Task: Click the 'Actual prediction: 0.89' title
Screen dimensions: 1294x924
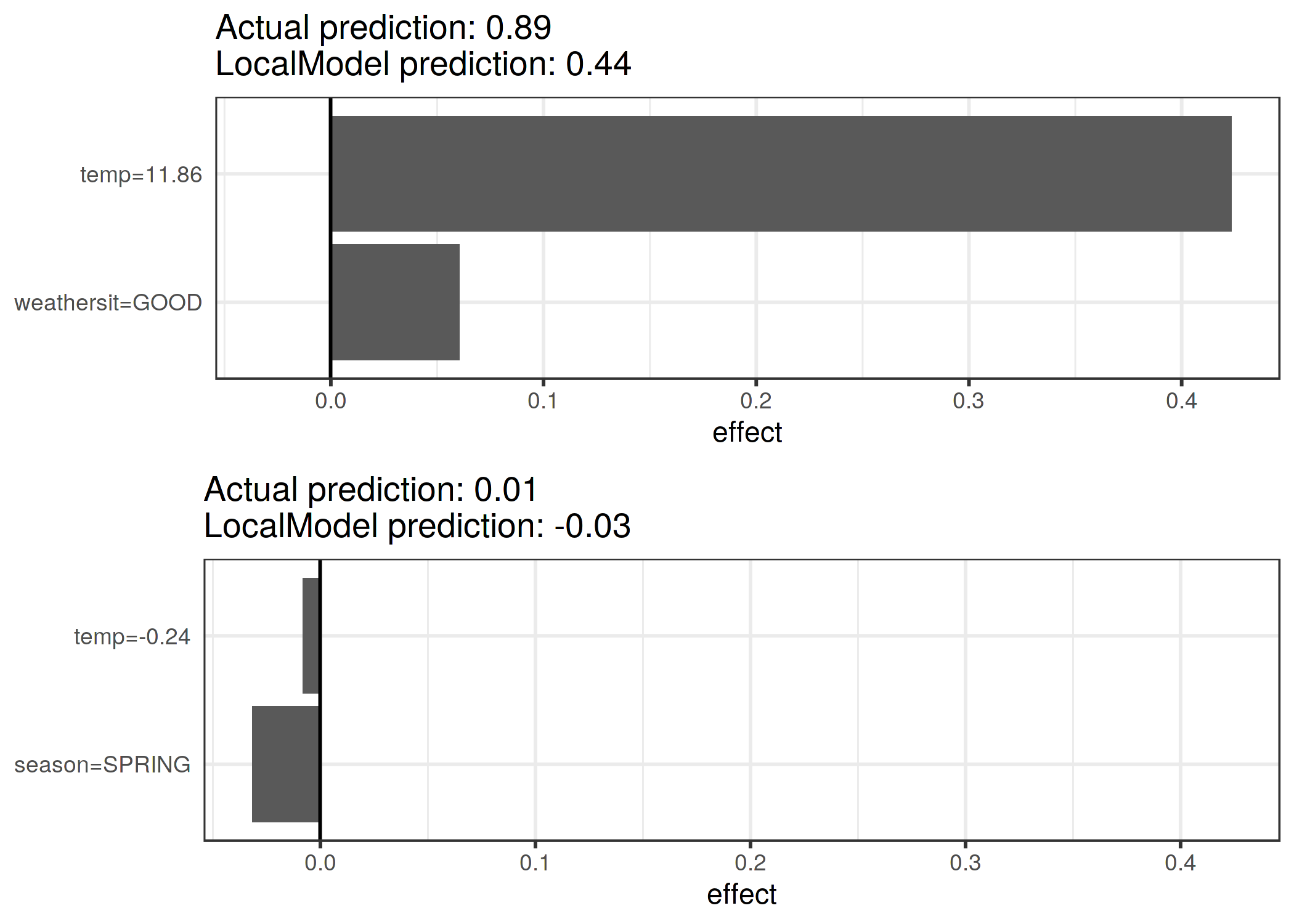Action: point(383,28)
